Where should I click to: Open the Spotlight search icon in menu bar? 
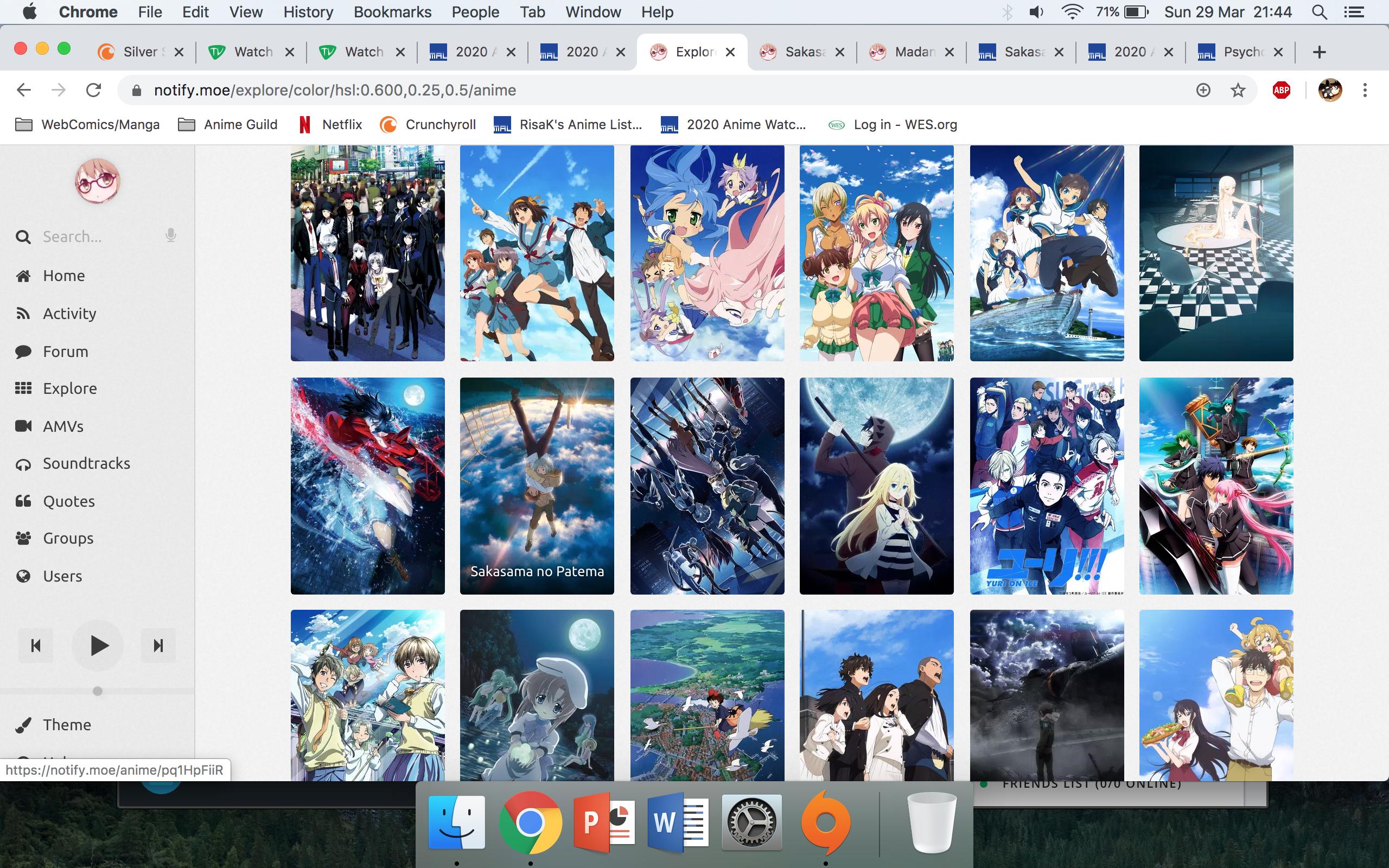(1319, 12)
